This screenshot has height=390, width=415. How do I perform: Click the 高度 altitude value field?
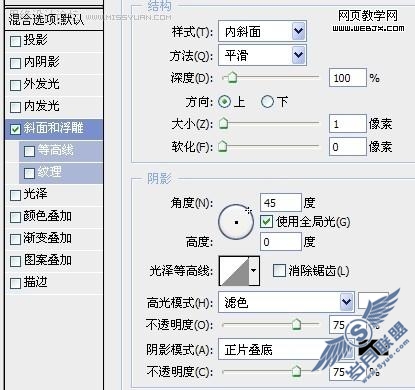[281, 242]
